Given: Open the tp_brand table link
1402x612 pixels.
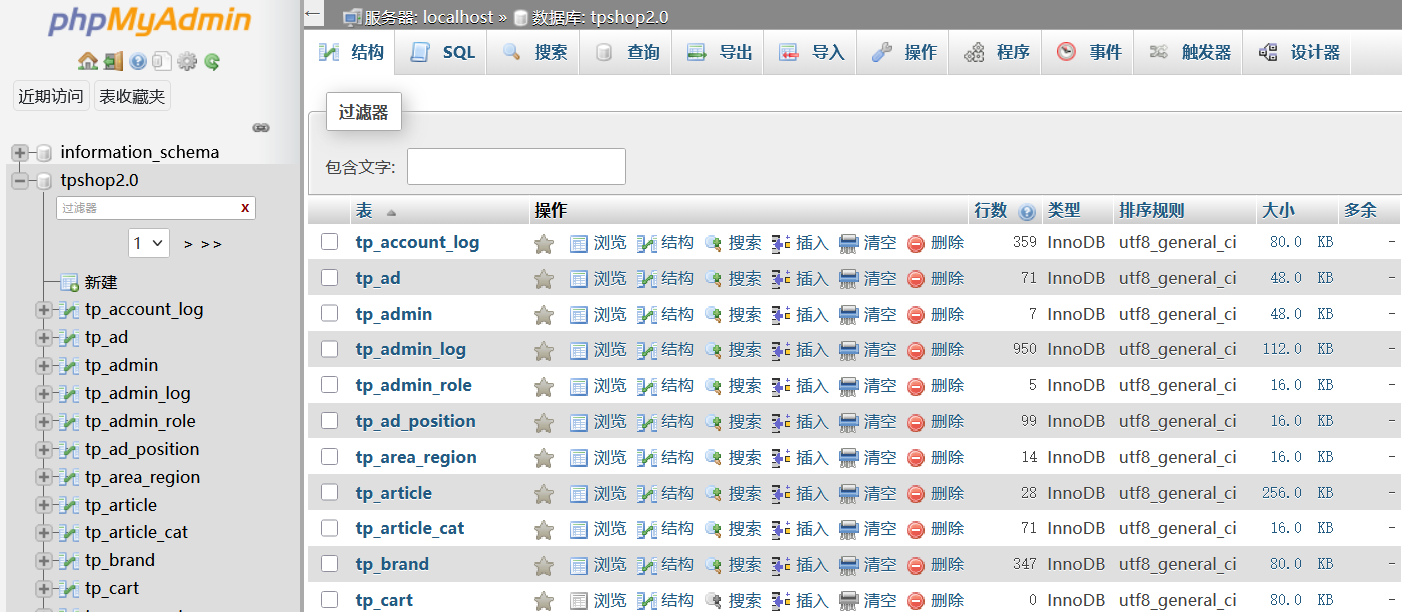Looking at the screenshot, I should 392,564.
